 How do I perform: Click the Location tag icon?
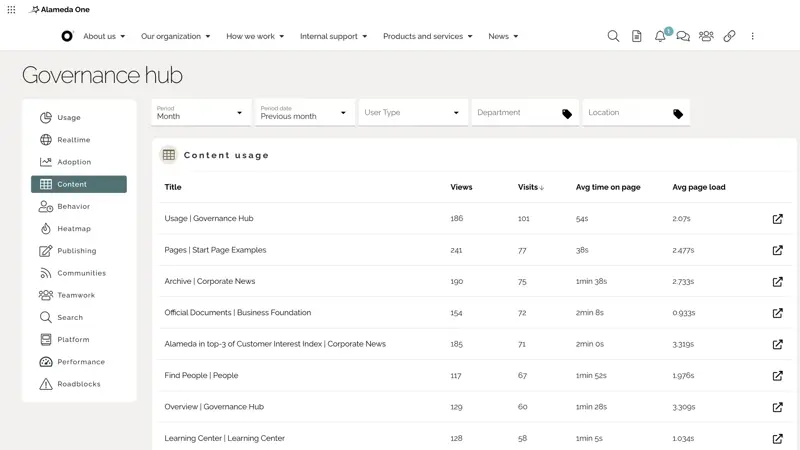678,114
